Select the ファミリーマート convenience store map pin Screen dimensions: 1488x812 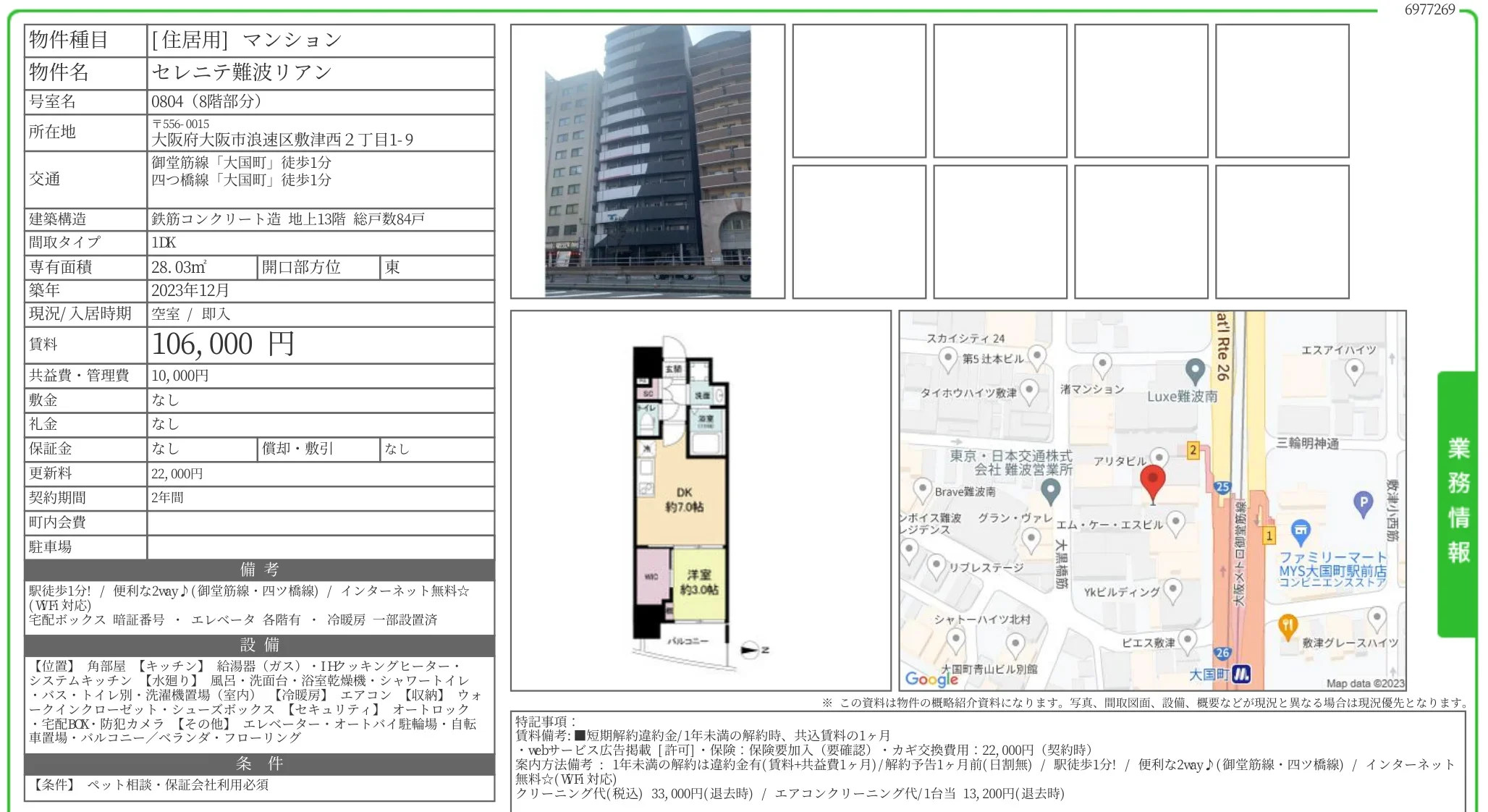1301,532
